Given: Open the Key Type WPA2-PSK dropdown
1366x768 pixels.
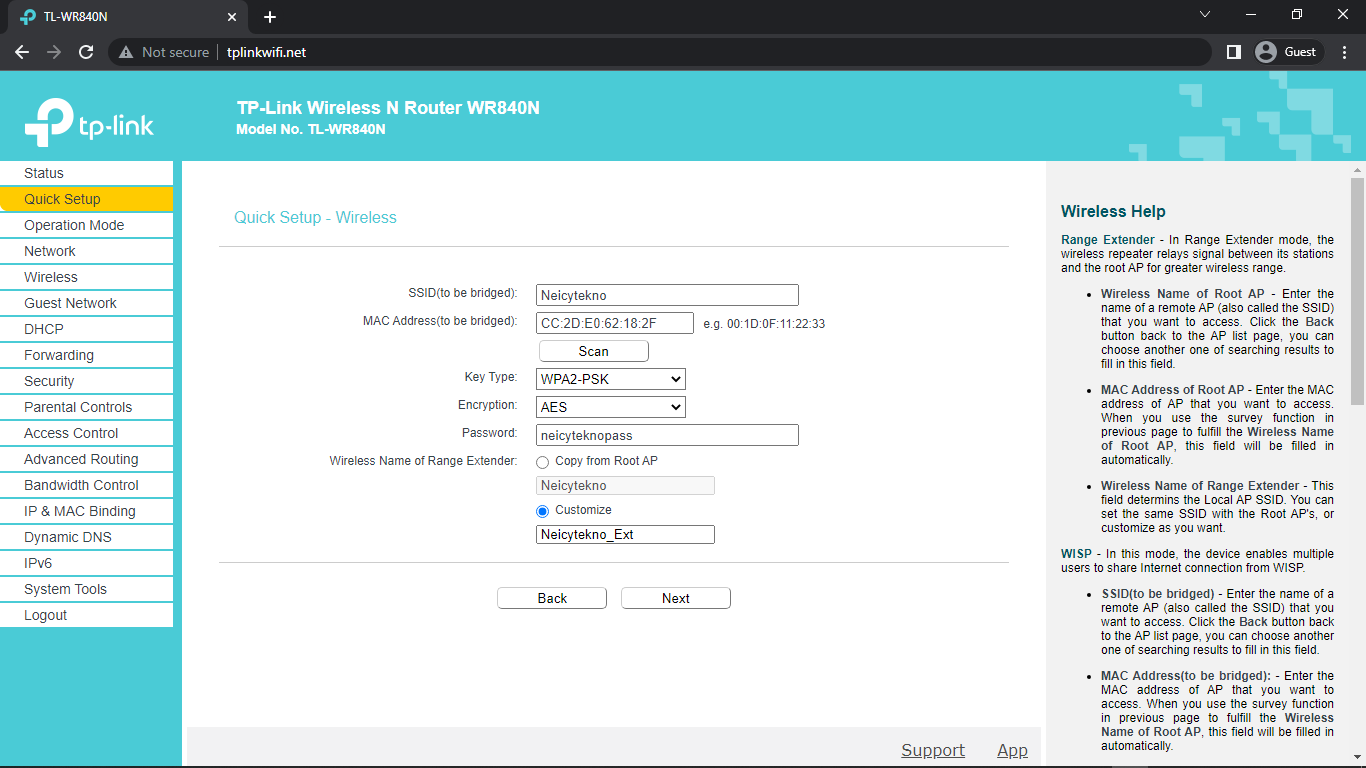Looking at the screenshot, I should [x=611, y=379].
